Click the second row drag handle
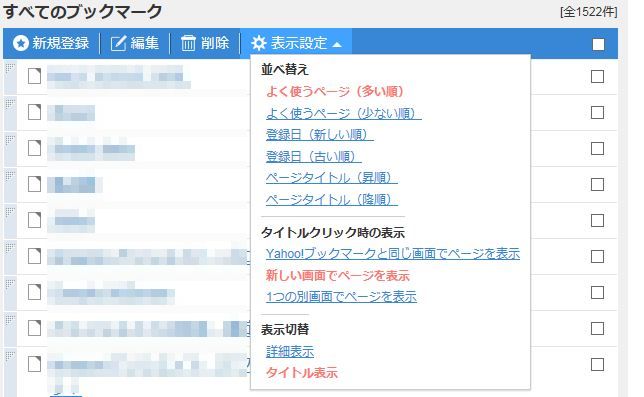 10,112
